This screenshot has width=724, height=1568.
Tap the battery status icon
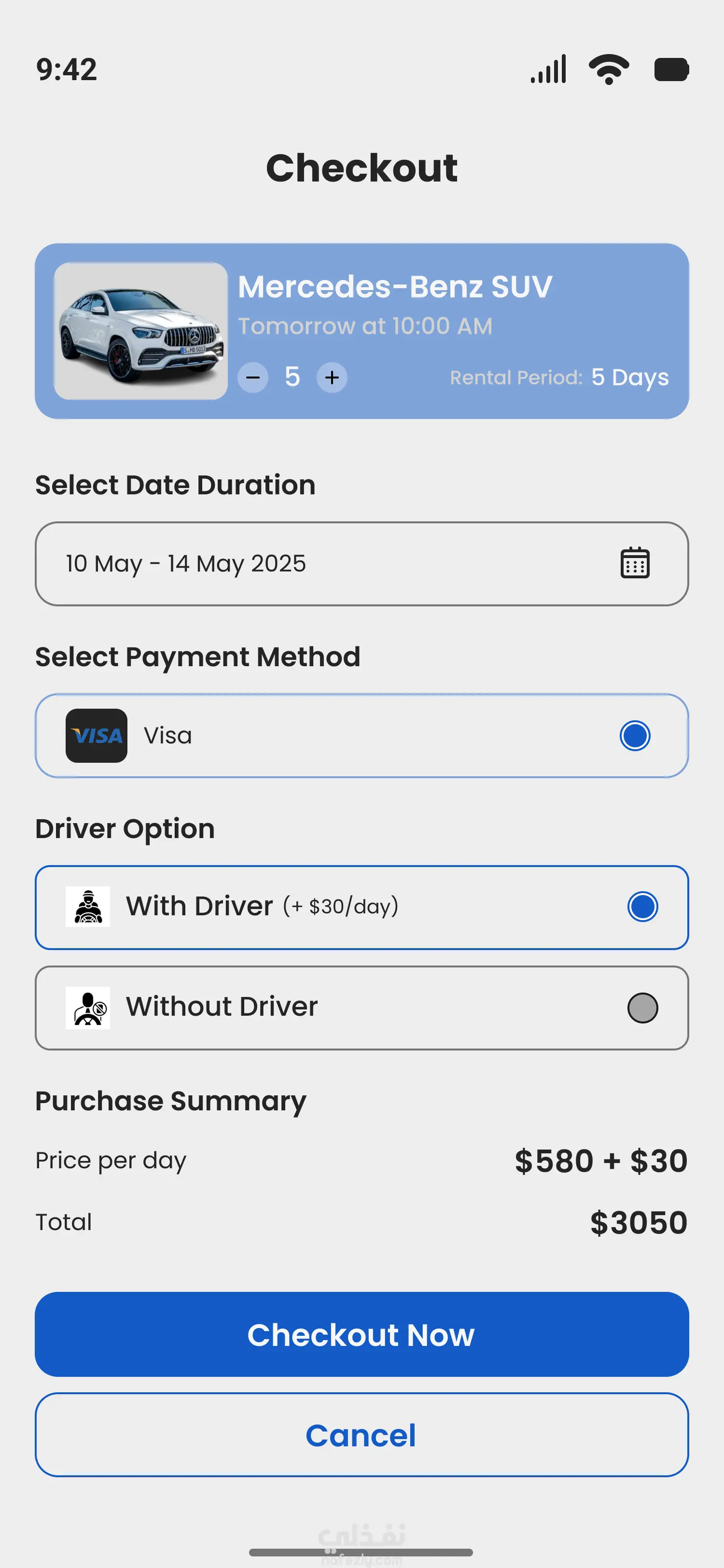click(671, 69)
